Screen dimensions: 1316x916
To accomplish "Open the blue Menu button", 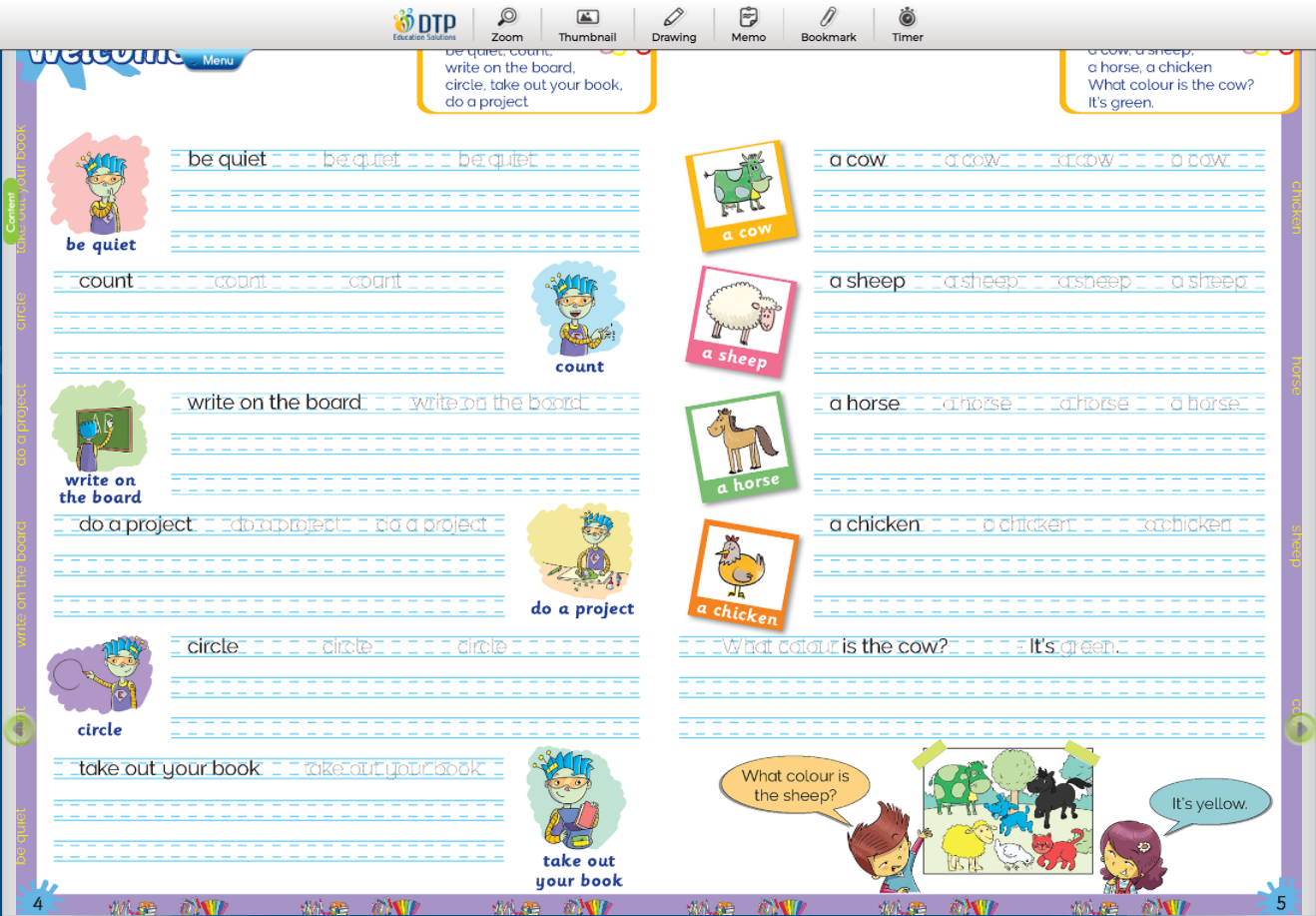I will (216, 61).
